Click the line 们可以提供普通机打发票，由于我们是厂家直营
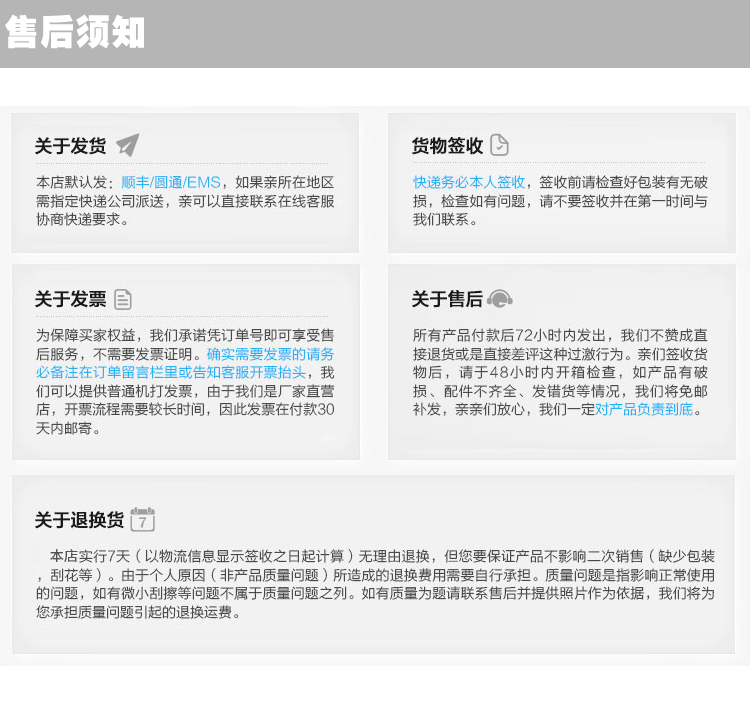The image size is (750, 719). 185,391
